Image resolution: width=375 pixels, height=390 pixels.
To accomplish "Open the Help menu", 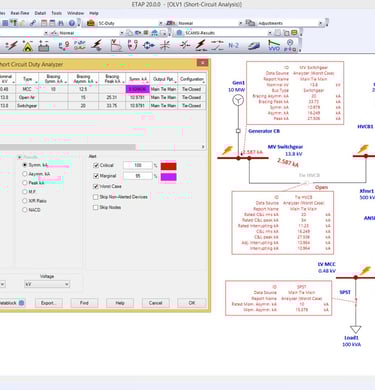I will [94, 13].
